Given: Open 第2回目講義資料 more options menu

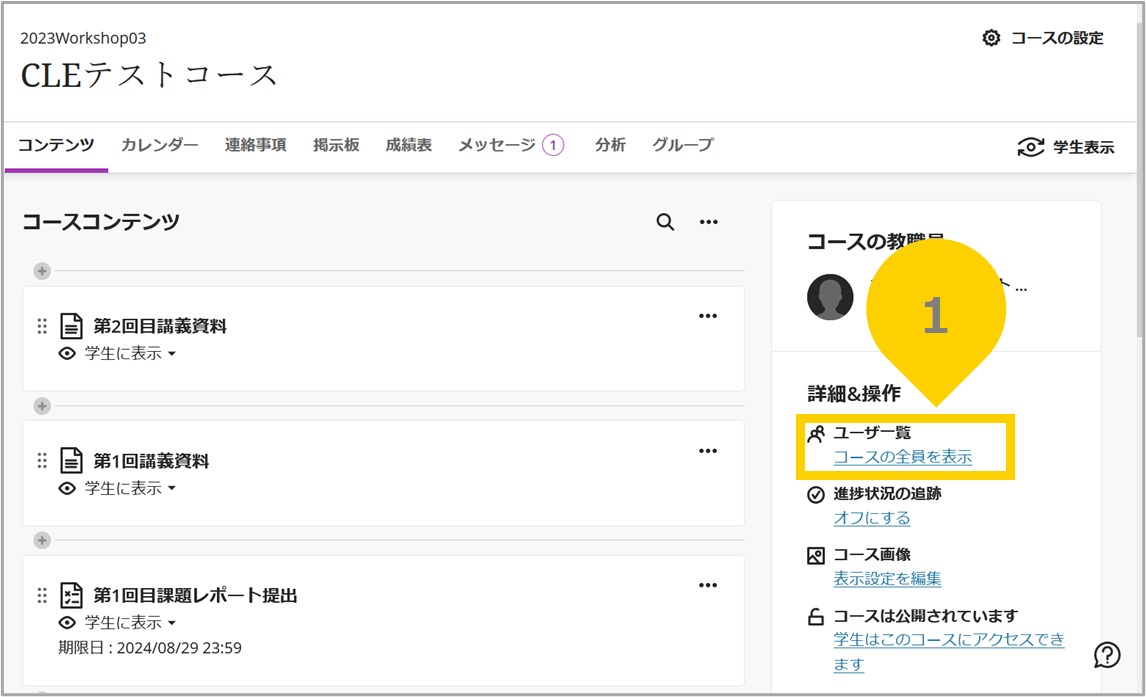Looking at the screenshot, I should 707,316.
